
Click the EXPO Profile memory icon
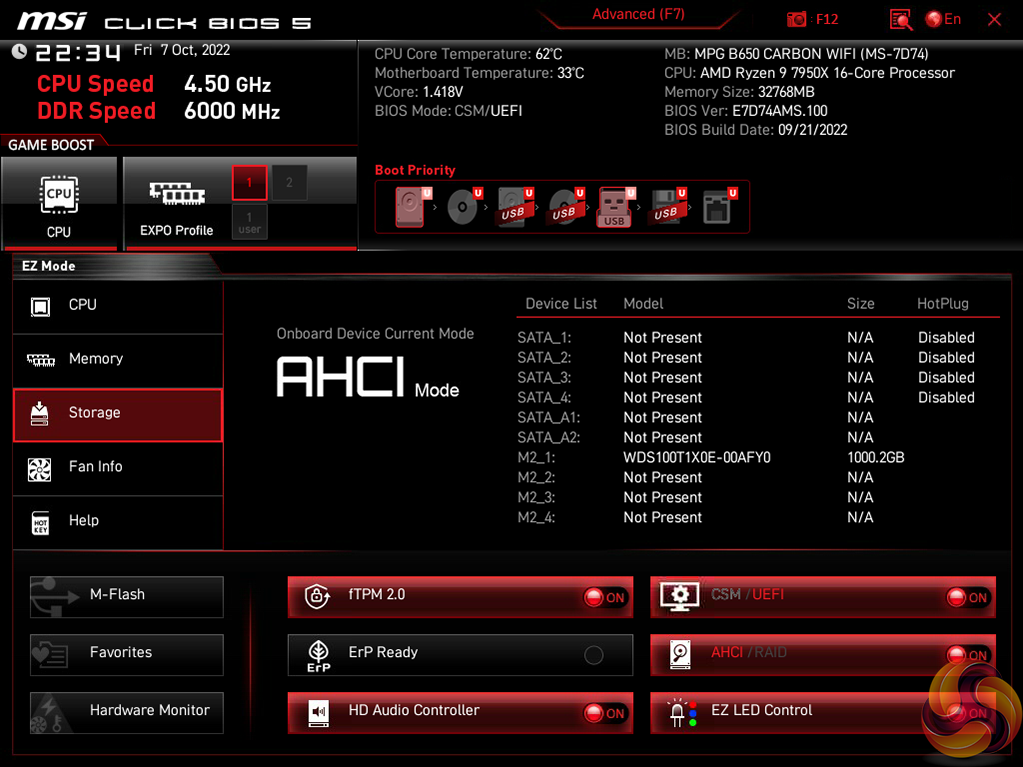pyautogui.click(x=176, y=194)
